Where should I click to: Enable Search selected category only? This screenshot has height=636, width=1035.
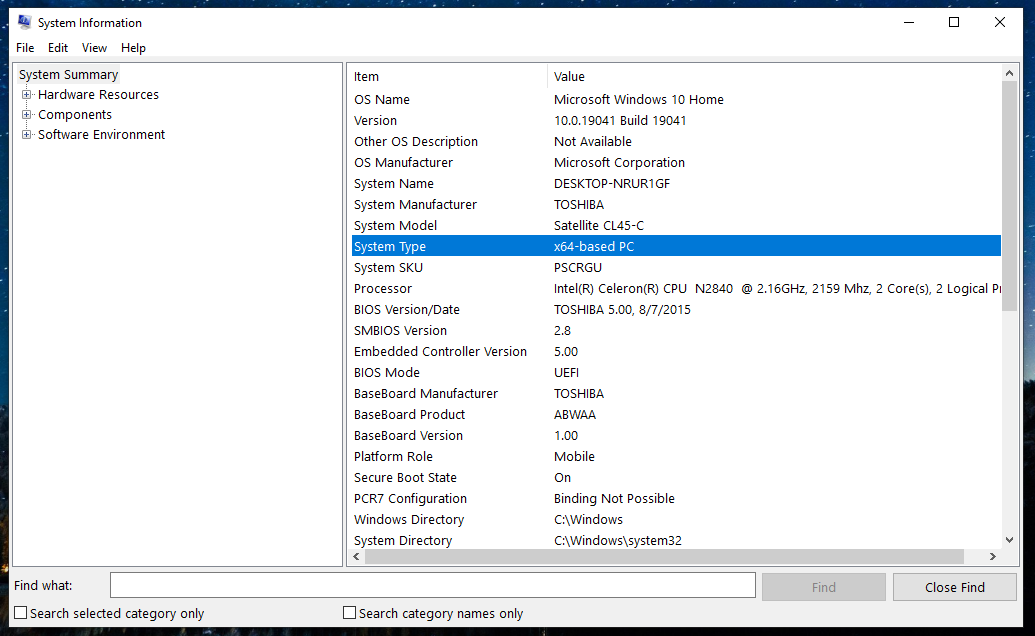point(21,613)
